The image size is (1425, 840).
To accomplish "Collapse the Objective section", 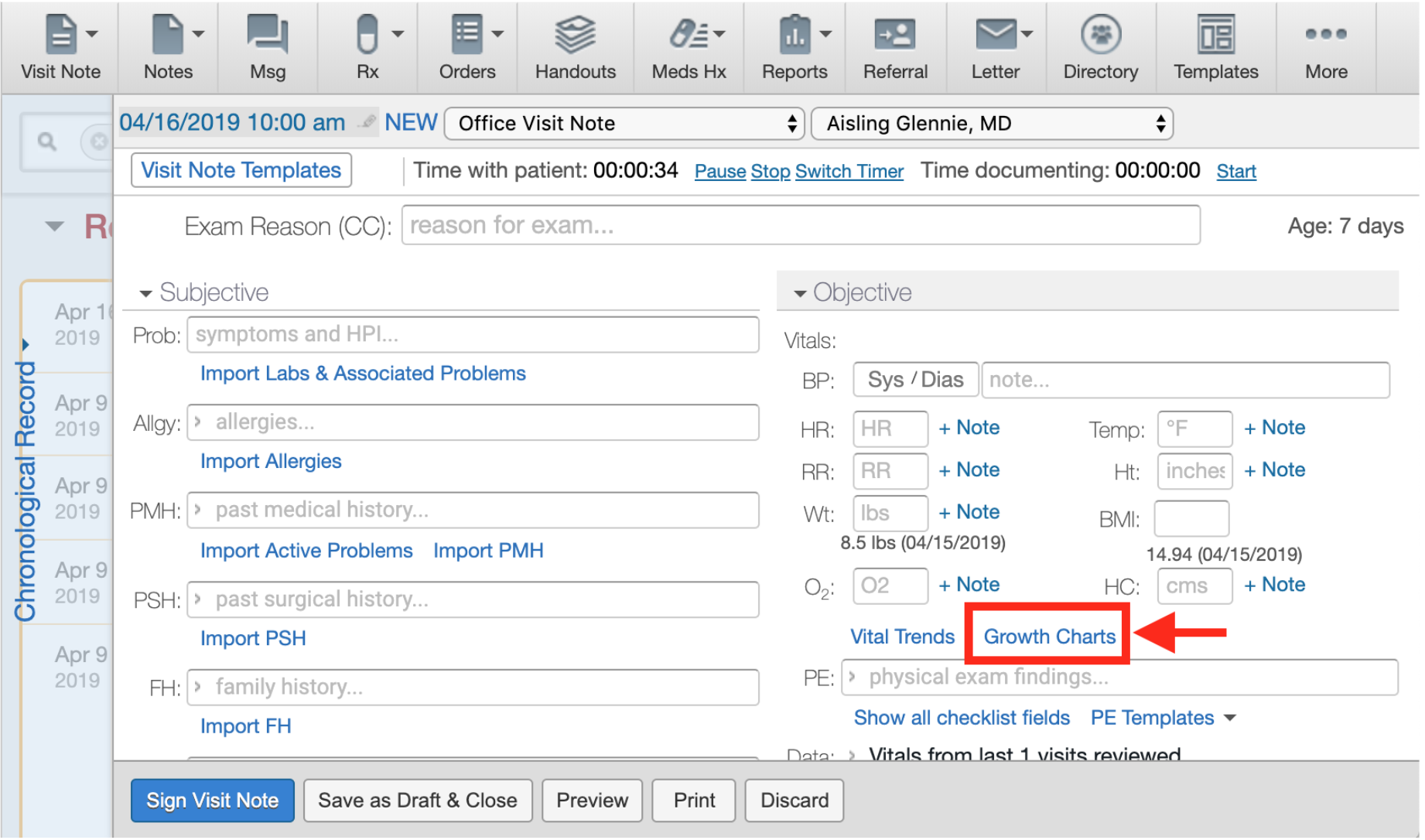I will (x=800, y=293).
